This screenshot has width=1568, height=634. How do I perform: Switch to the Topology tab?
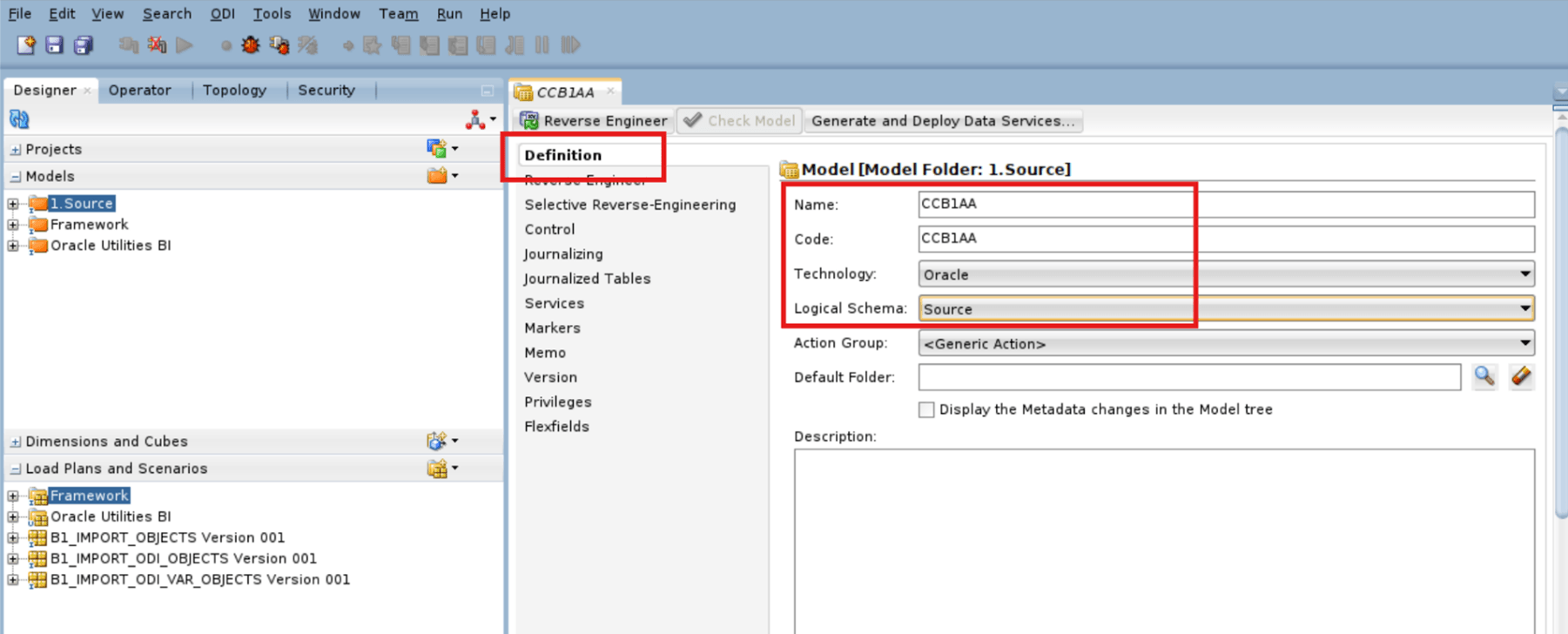pos(234,90)
